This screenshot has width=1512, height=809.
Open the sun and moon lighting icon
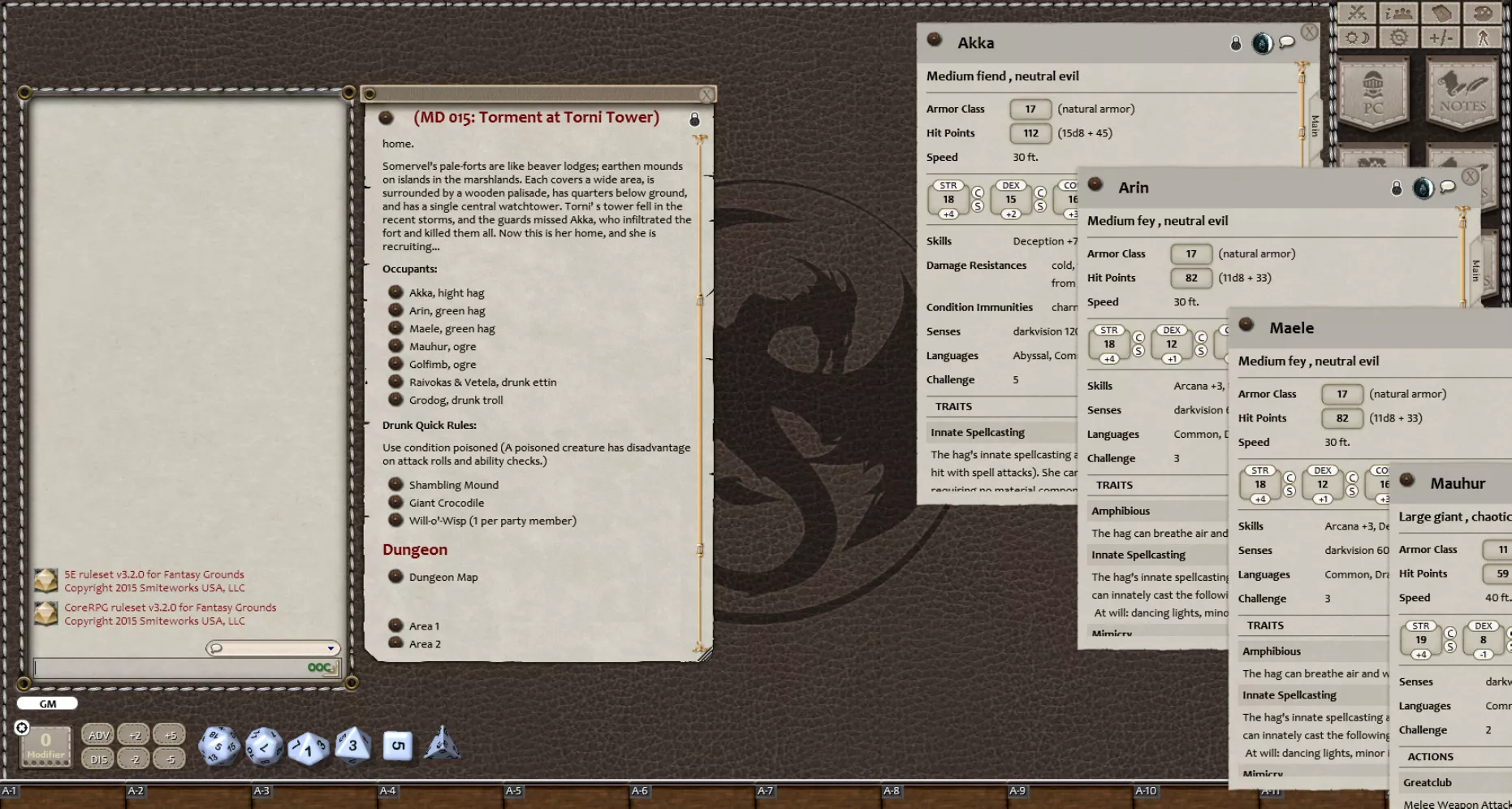(x=1357, y=37)
